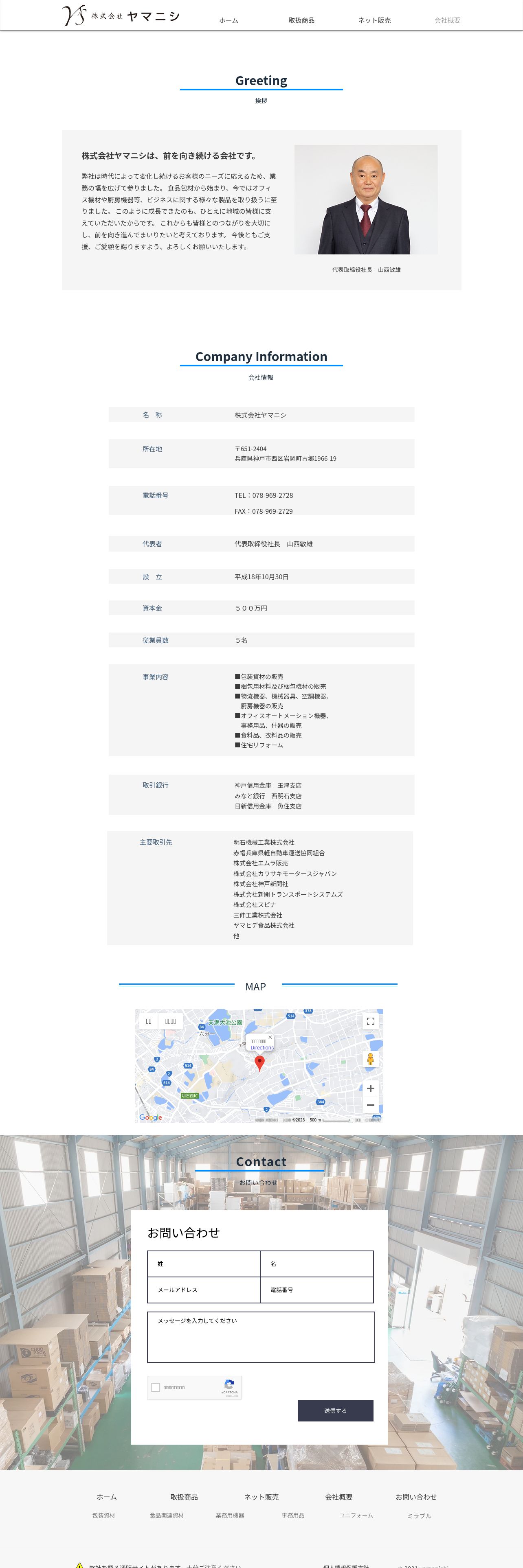Check the reCAPTCHA checkbox
Image resolution: width=523 pixels, height=1568 pixels.
tap(155, 1387)
